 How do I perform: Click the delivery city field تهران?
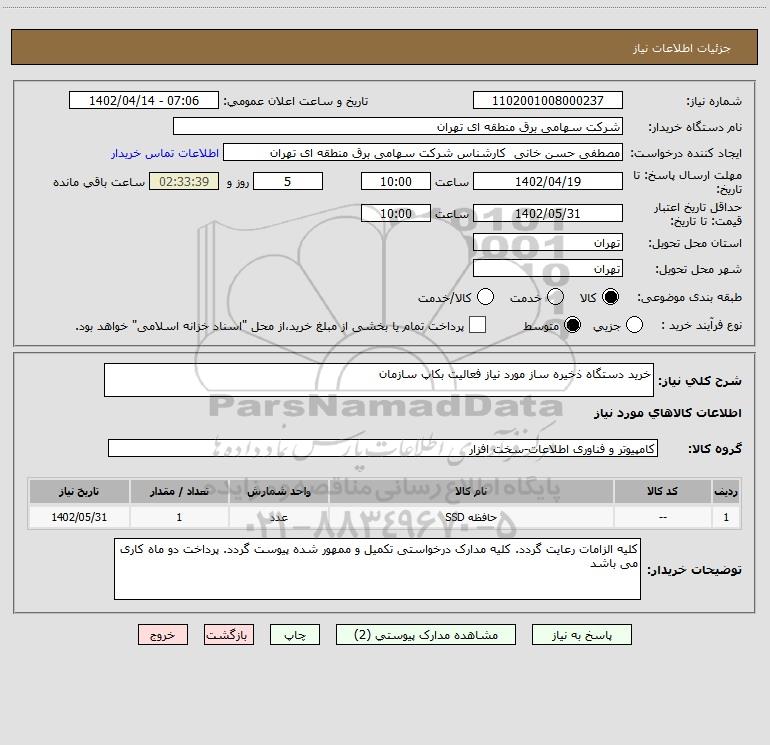click(x=548, y=269)
